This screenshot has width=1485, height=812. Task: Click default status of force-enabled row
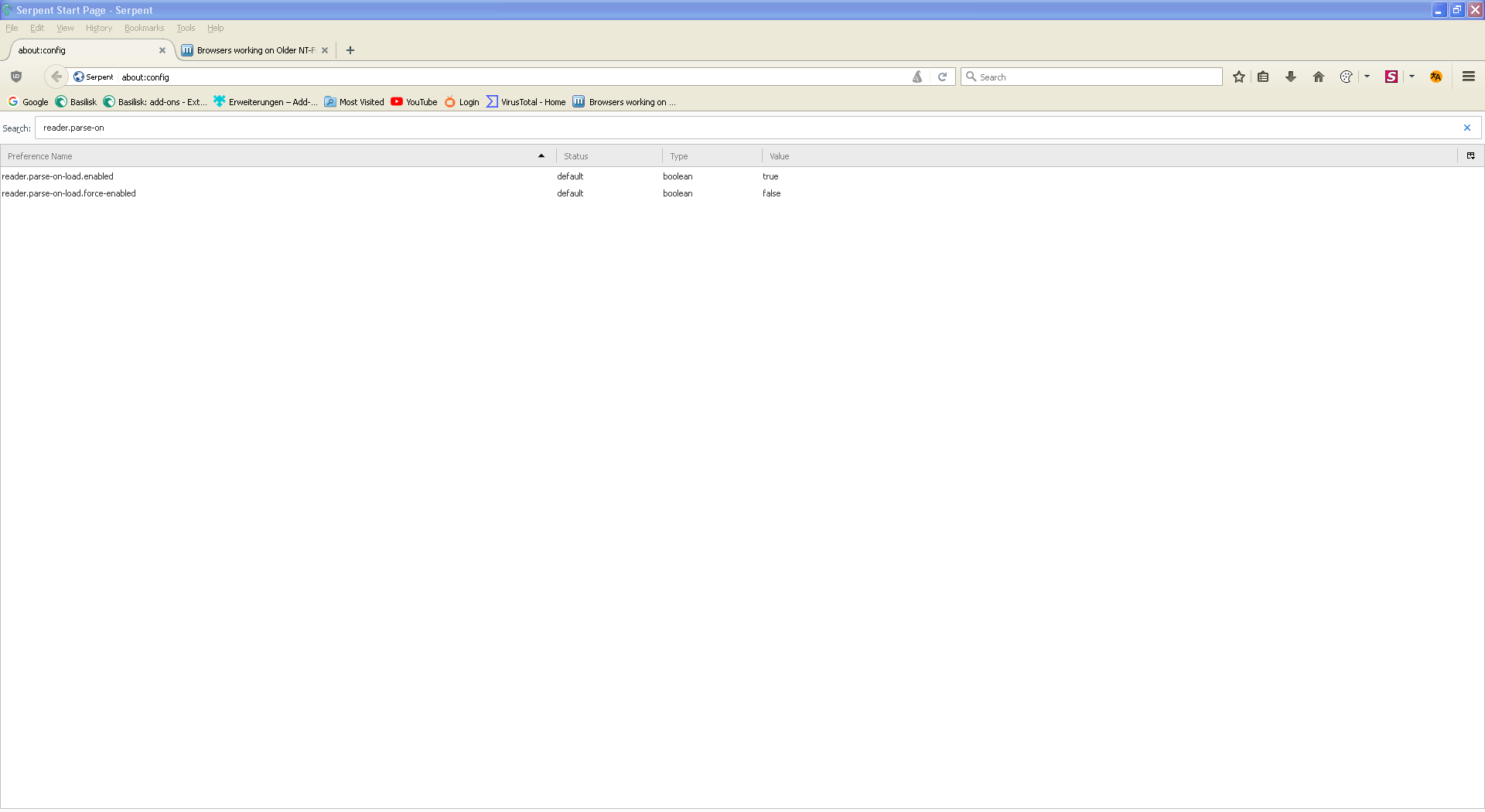[570, 193]
